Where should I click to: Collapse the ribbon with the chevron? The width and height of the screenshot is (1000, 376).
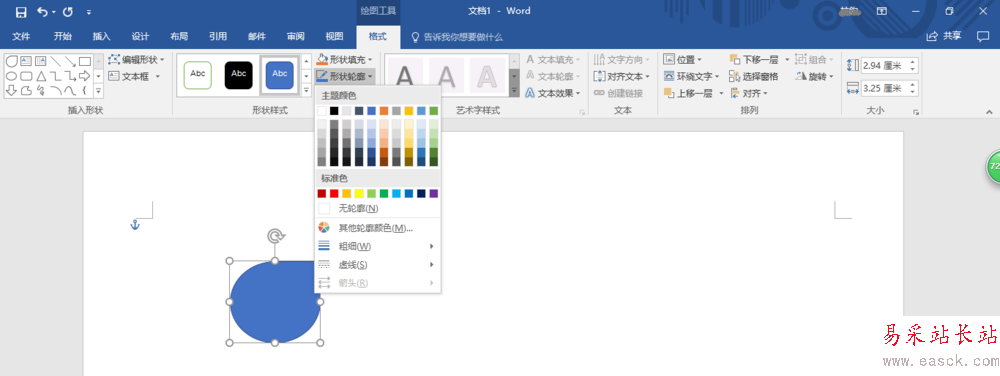click(x=989, y=112)
